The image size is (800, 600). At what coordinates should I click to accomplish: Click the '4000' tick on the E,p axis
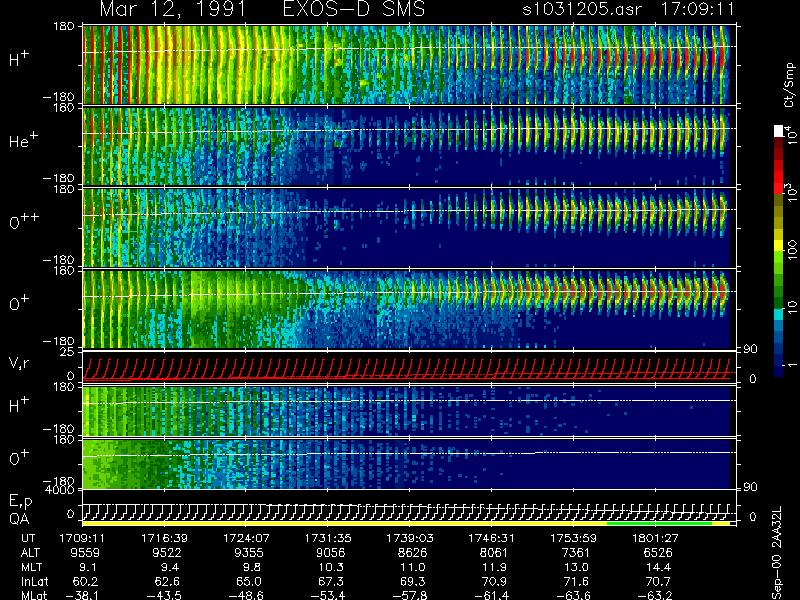point(62,490)
